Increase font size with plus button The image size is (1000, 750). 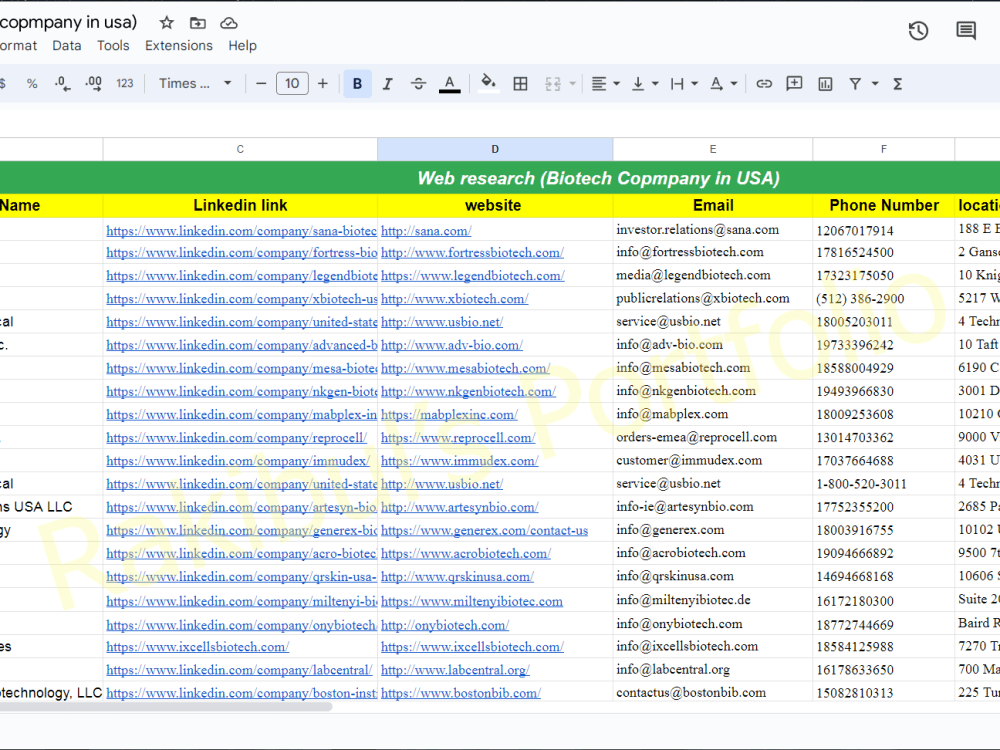point(323,84)
